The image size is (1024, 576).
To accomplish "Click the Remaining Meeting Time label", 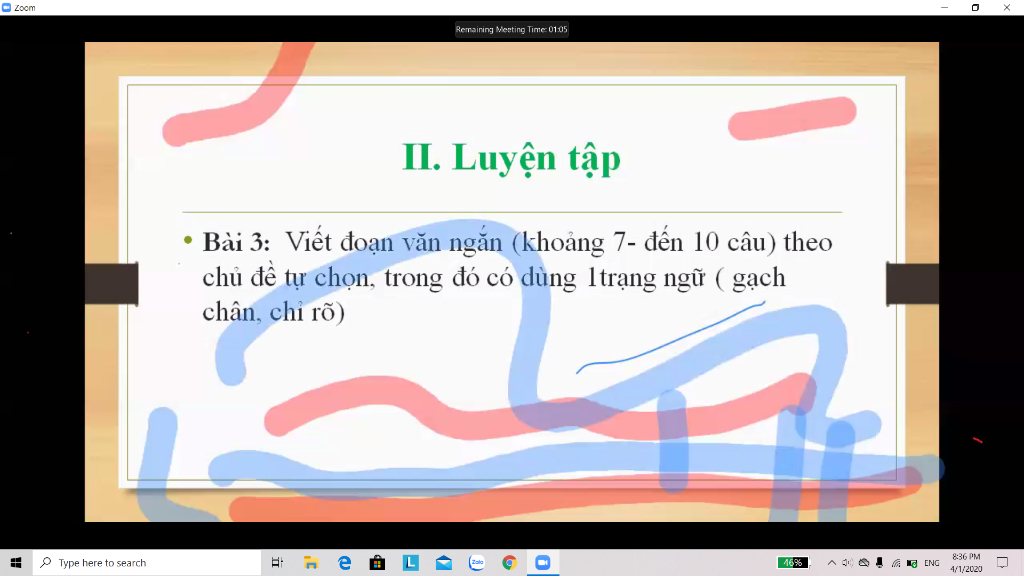I will 511,29.
